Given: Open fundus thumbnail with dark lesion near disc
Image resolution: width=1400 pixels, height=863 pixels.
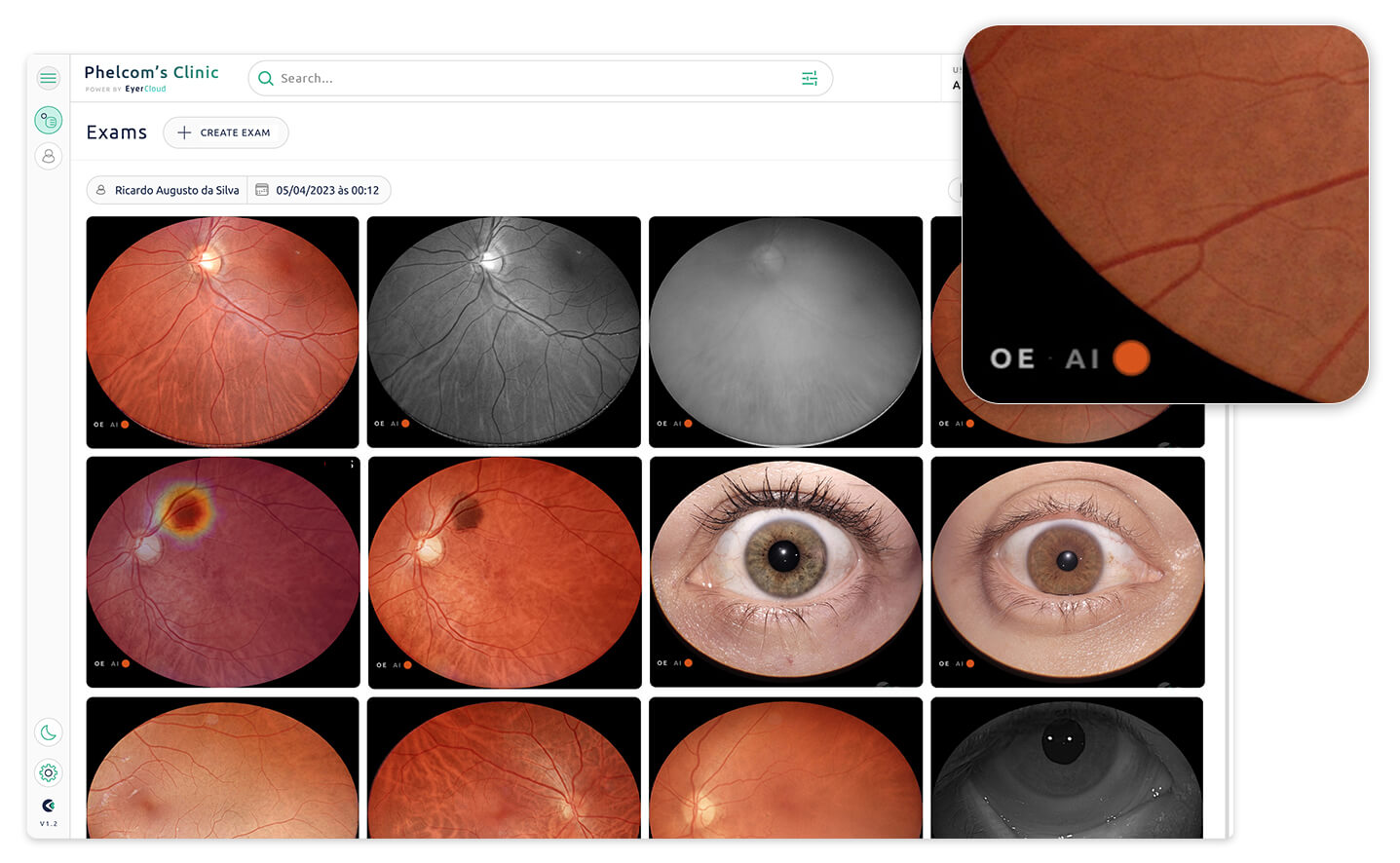Looking at the screenshot, I should pos(505,573).
